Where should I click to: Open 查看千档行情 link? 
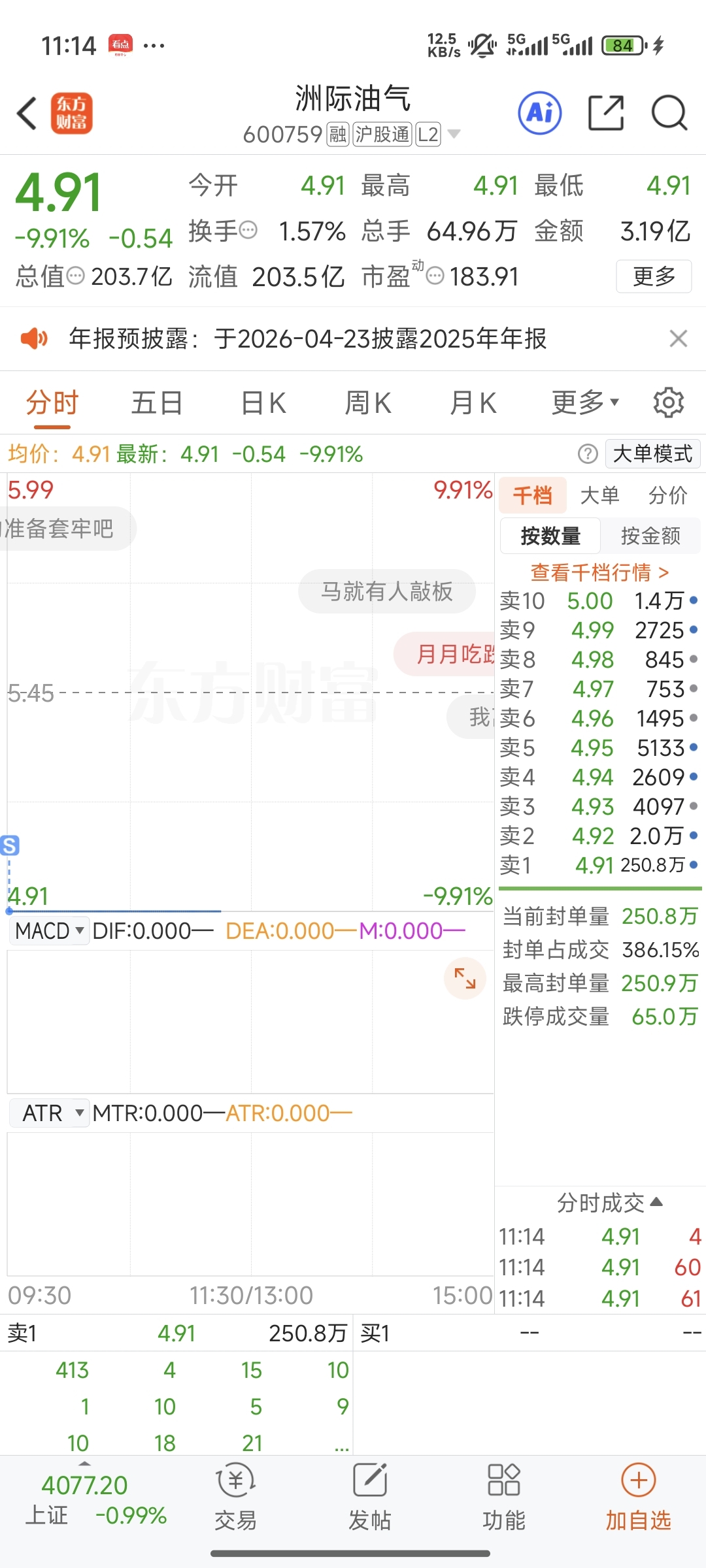599,572
